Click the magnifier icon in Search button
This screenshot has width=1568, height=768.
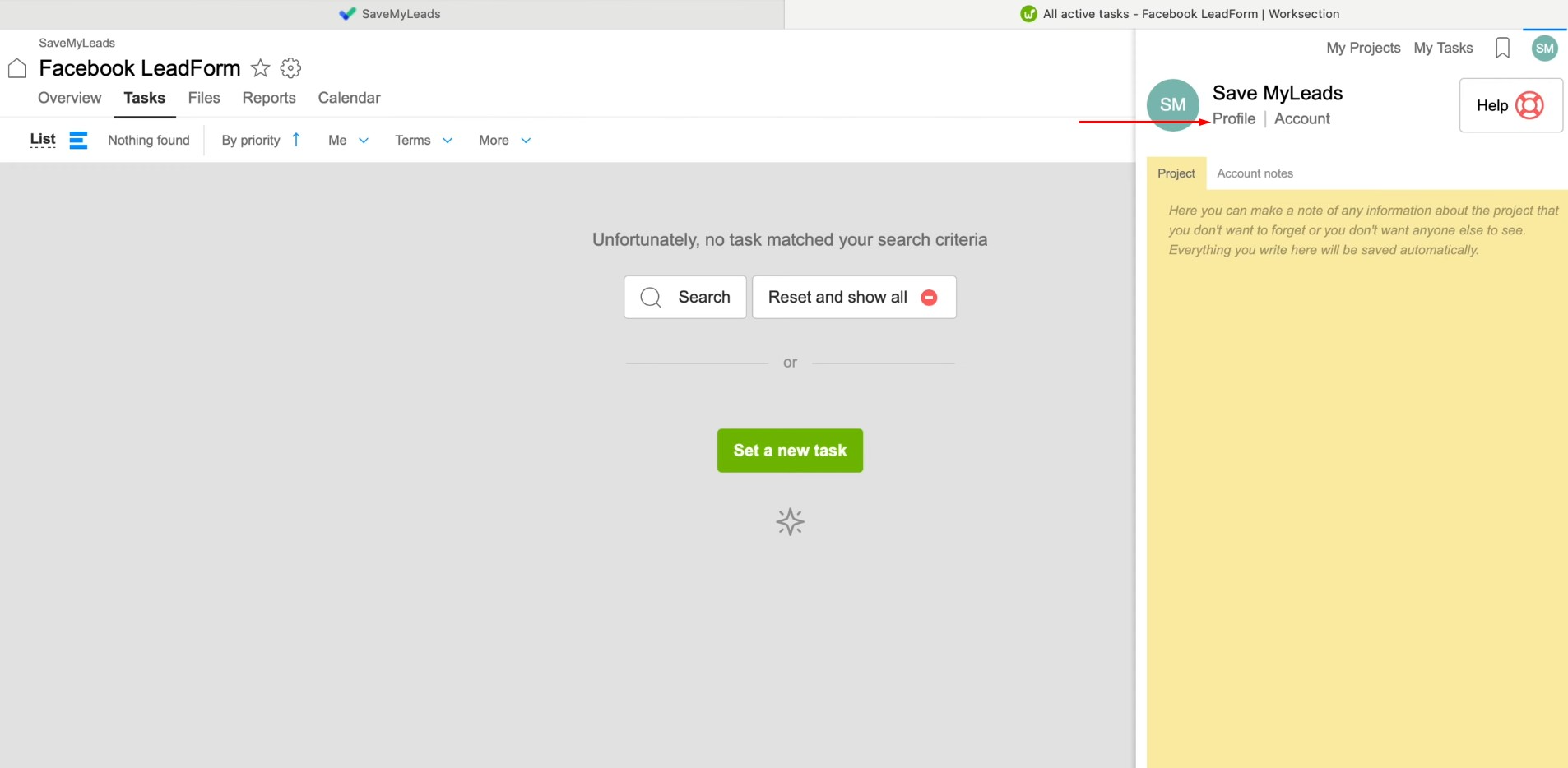651,298
